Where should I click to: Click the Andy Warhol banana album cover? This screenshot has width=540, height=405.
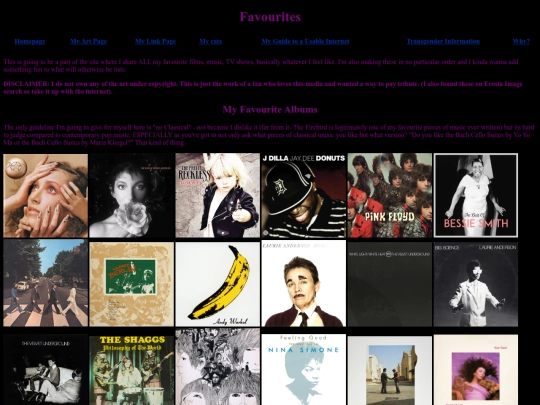[218, 284]
